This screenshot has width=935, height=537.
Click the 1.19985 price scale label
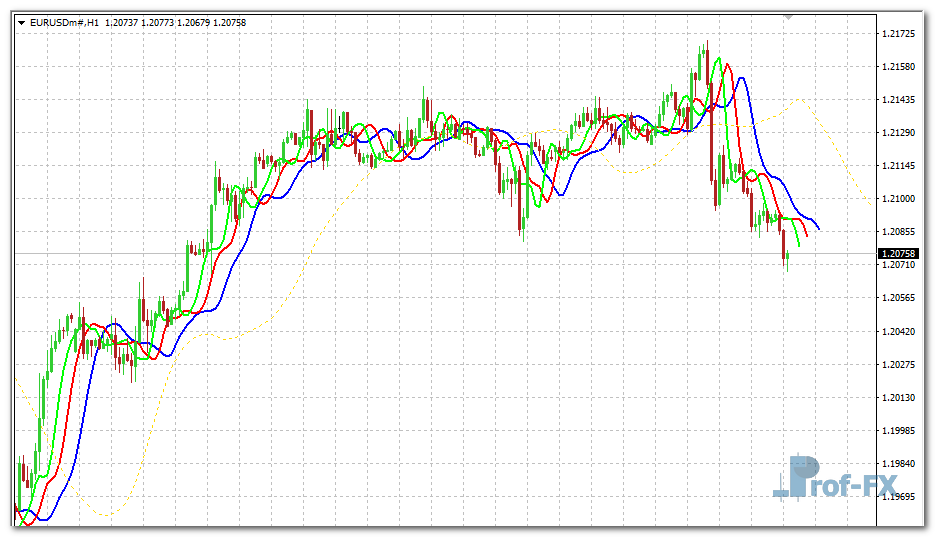tap(900, 430)
